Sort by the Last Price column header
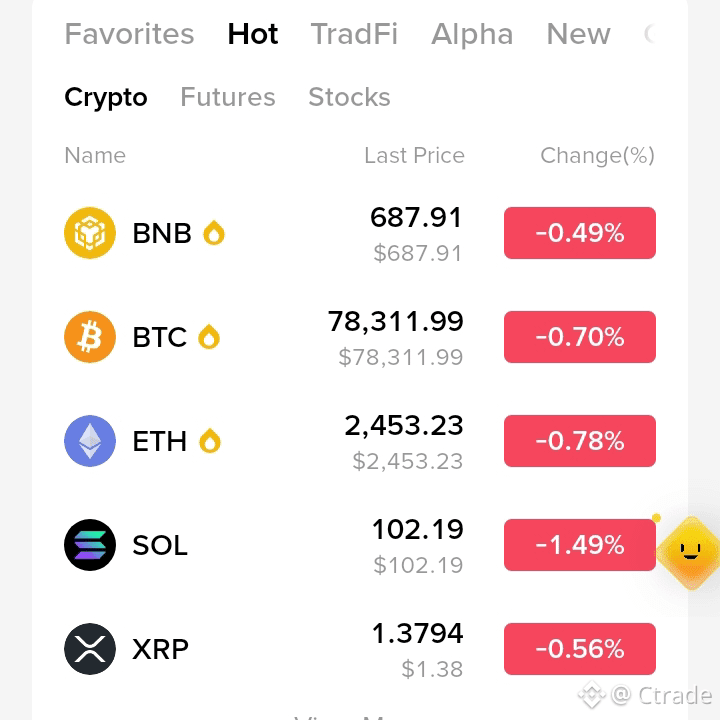Viewport: 720px width, 720px height. [415, 156]
